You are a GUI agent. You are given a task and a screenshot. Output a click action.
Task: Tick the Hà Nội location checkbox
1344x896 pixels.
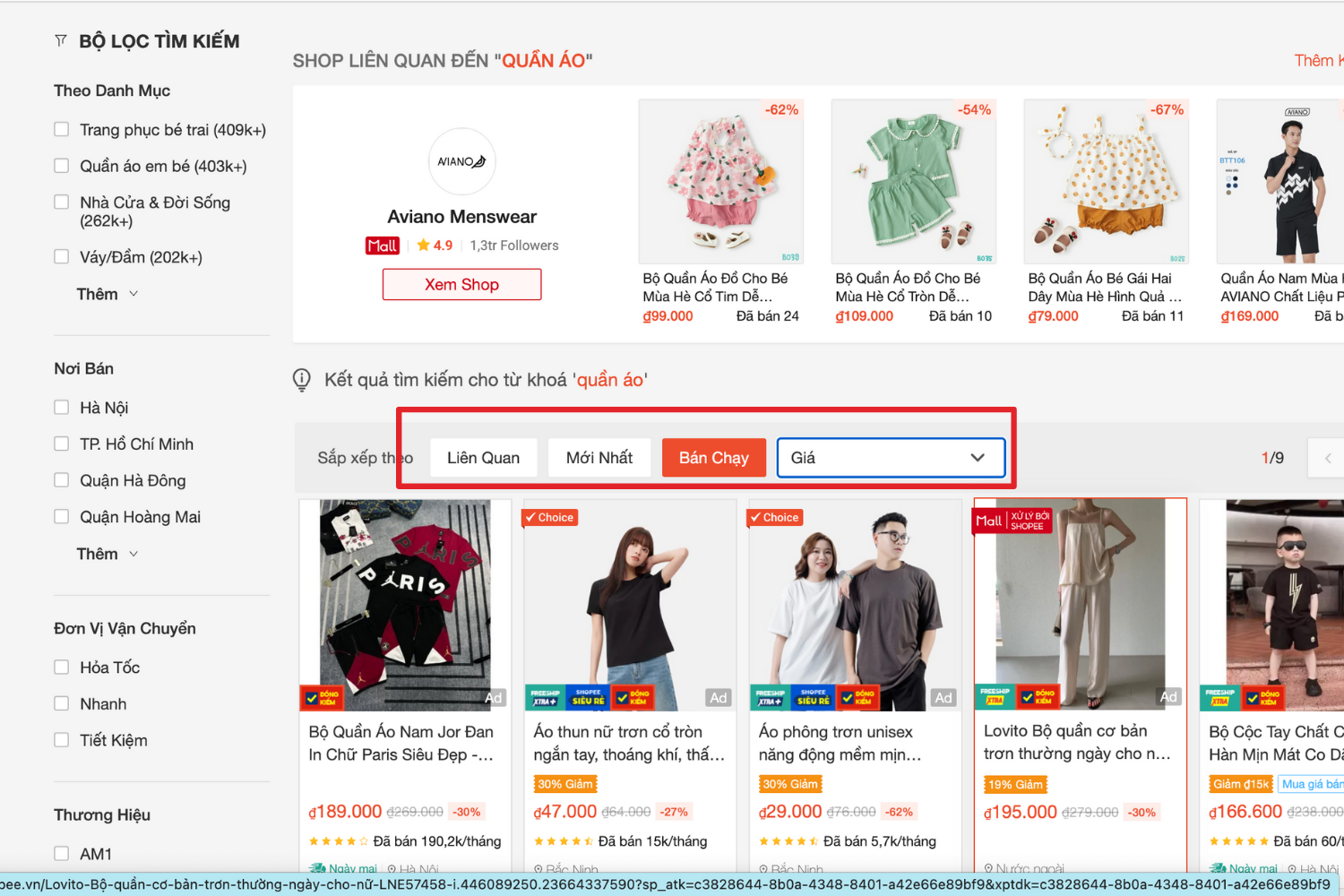tap(62, 408)
